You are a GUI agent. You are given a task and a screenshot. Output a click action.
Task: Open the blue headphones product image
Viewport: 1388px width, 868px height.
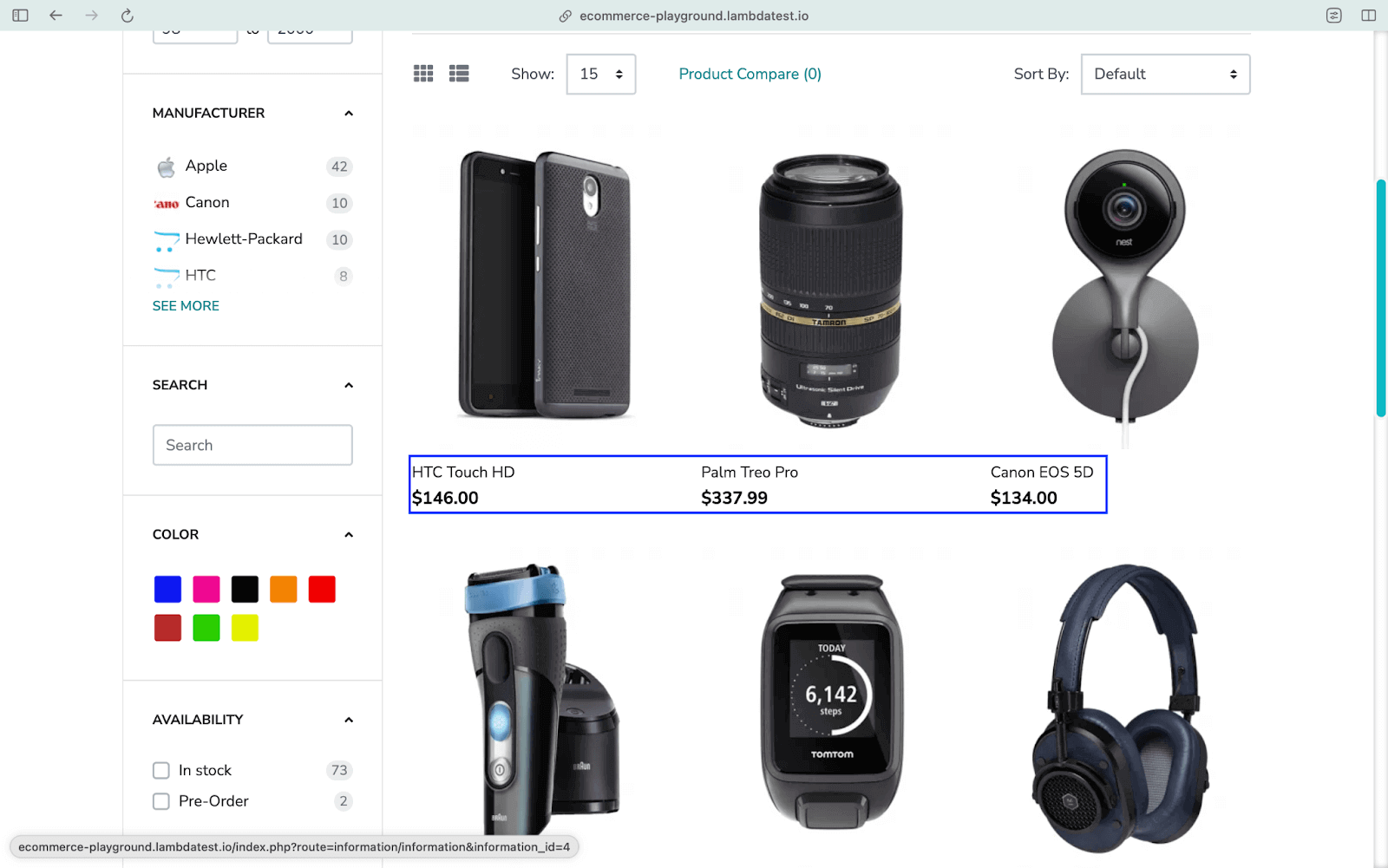click(1121, 707)
